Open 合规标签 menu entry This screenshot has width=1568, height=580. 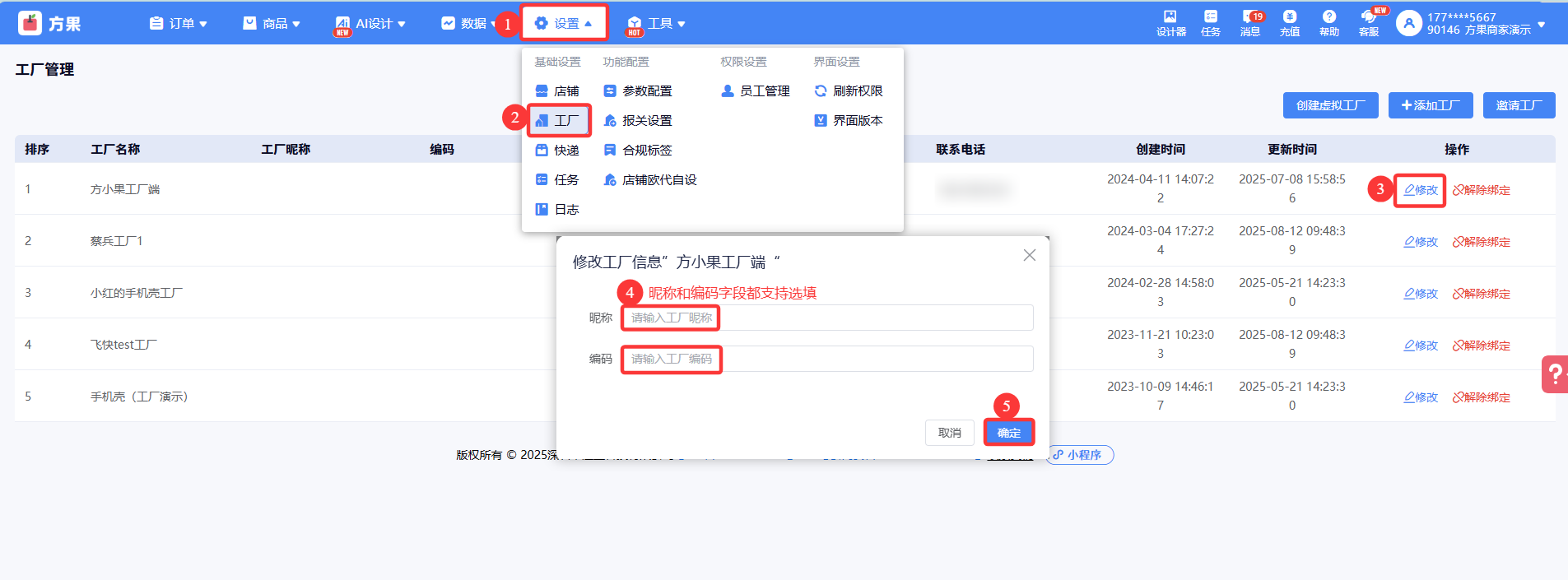(638, 151)
